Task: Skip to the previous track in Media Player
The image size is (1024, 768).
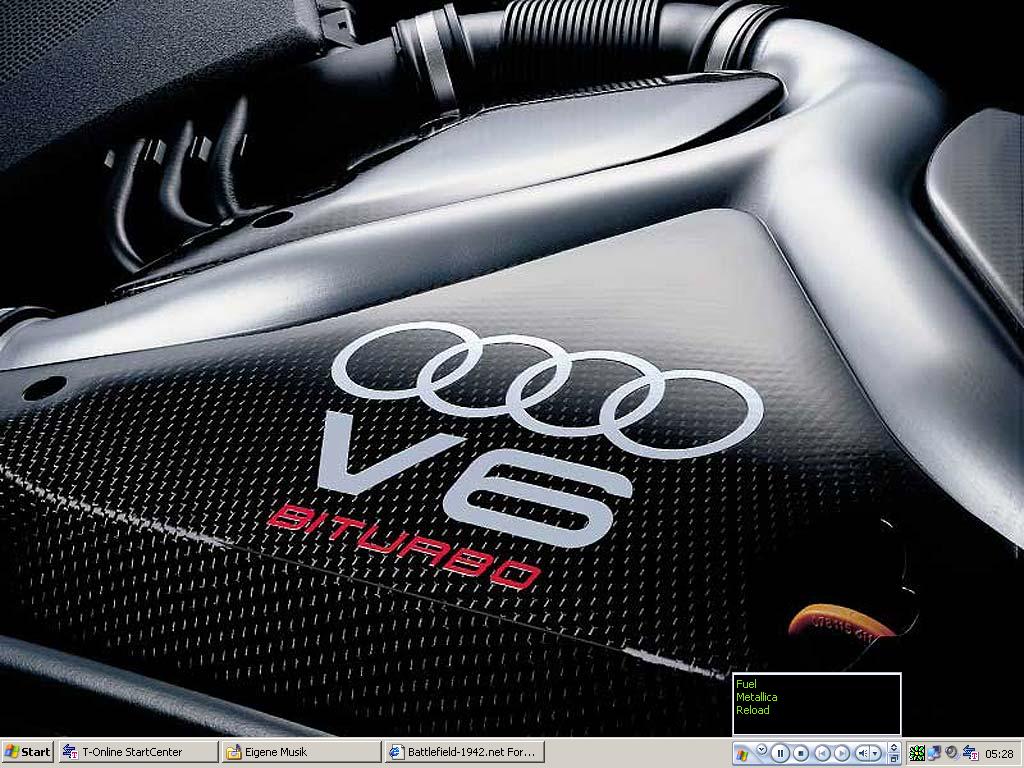Action: pyautogui.click(x=822, y=754)
